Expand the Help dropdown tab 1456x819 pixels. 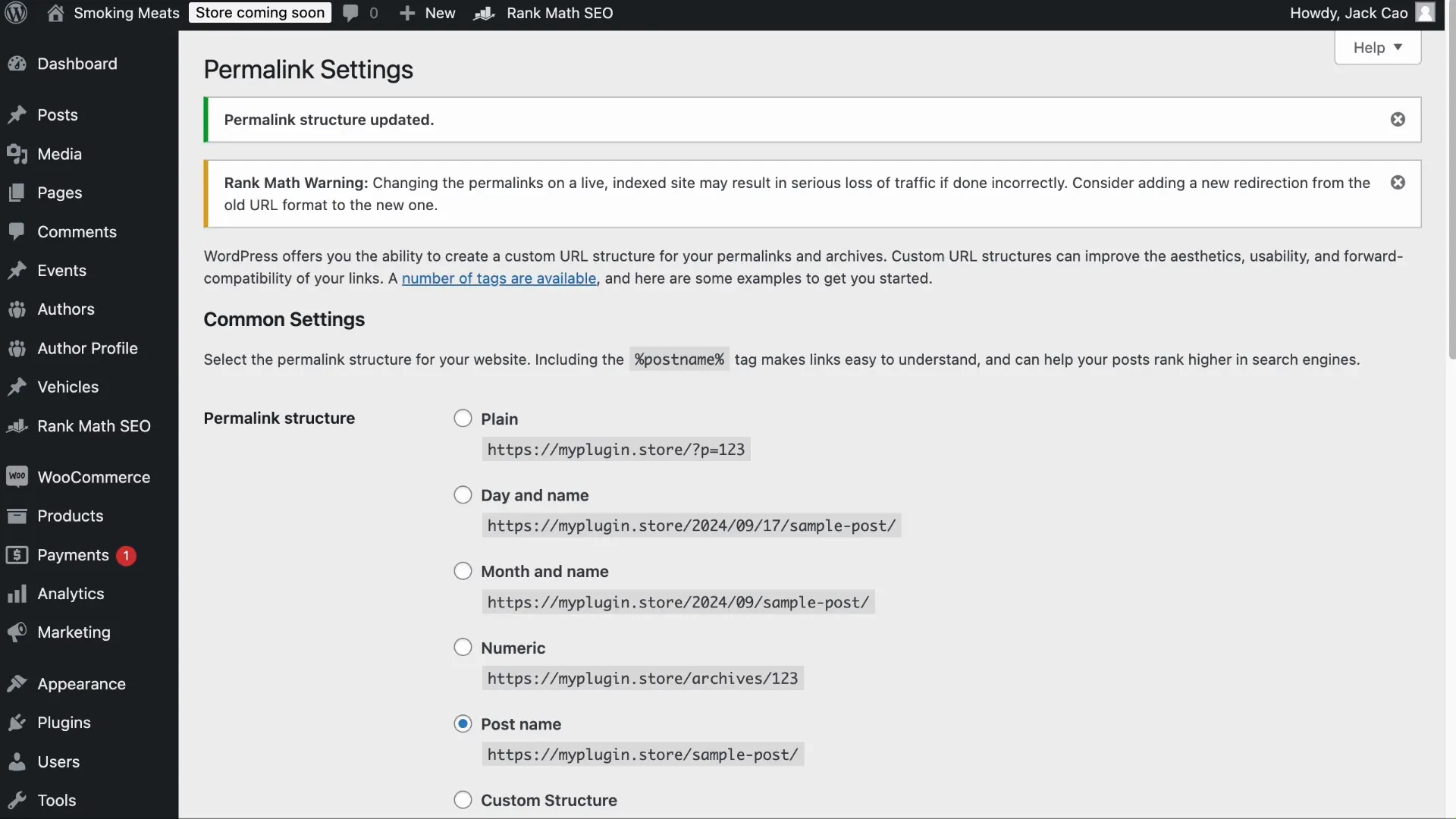click(1377, 47)
